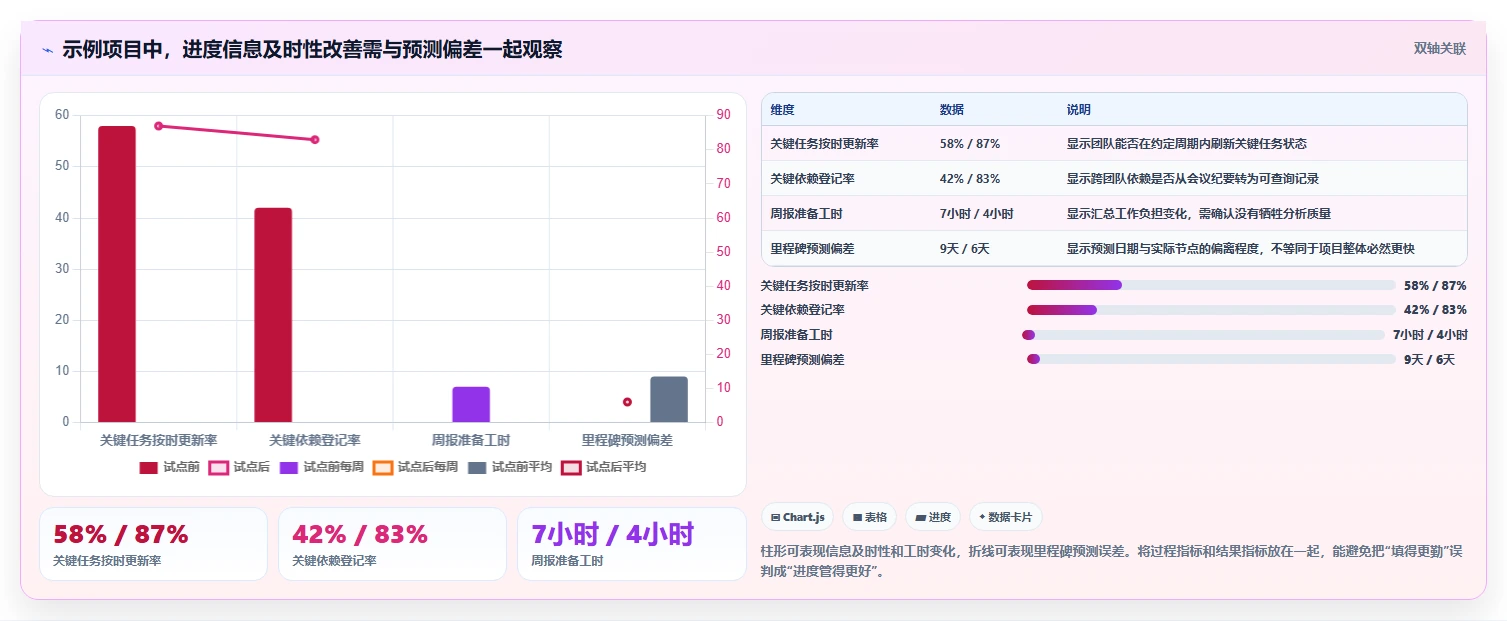
Task: Click the 7小时 / 4小时 data card
Action: pos(631,544)
